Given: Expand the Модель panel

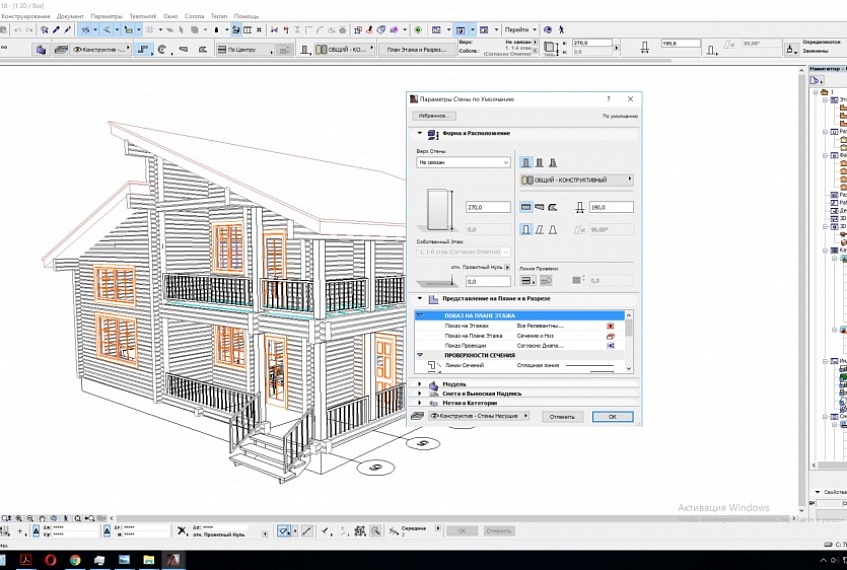Looking at the screenshot, I should 420,384.
